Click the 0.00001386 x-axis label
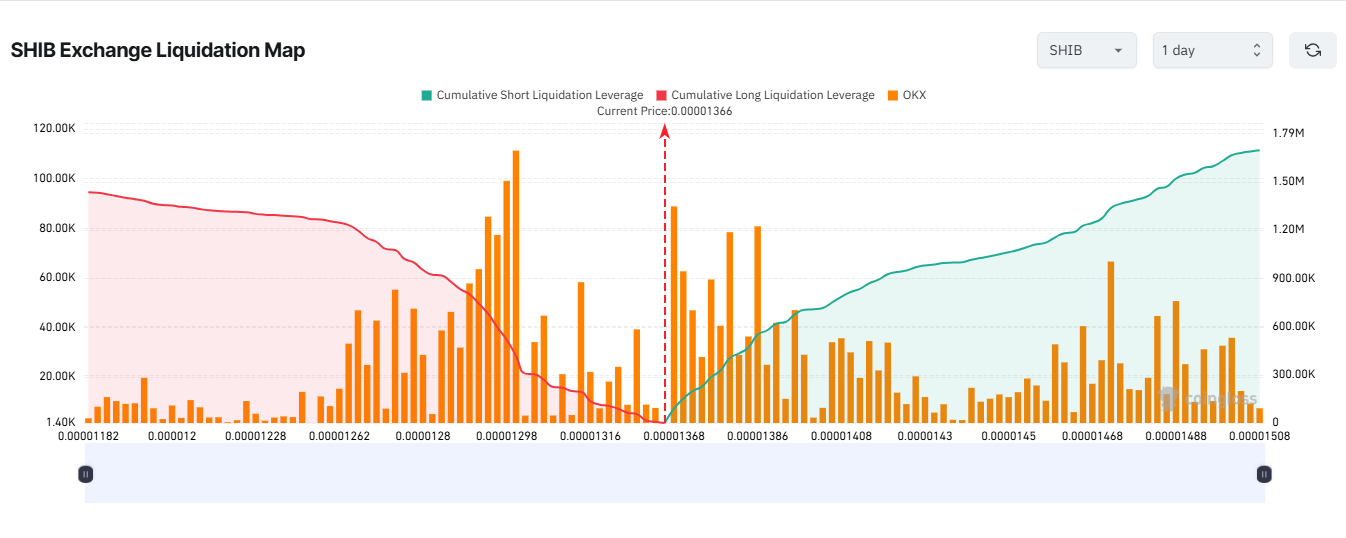 tap(758, 436)
